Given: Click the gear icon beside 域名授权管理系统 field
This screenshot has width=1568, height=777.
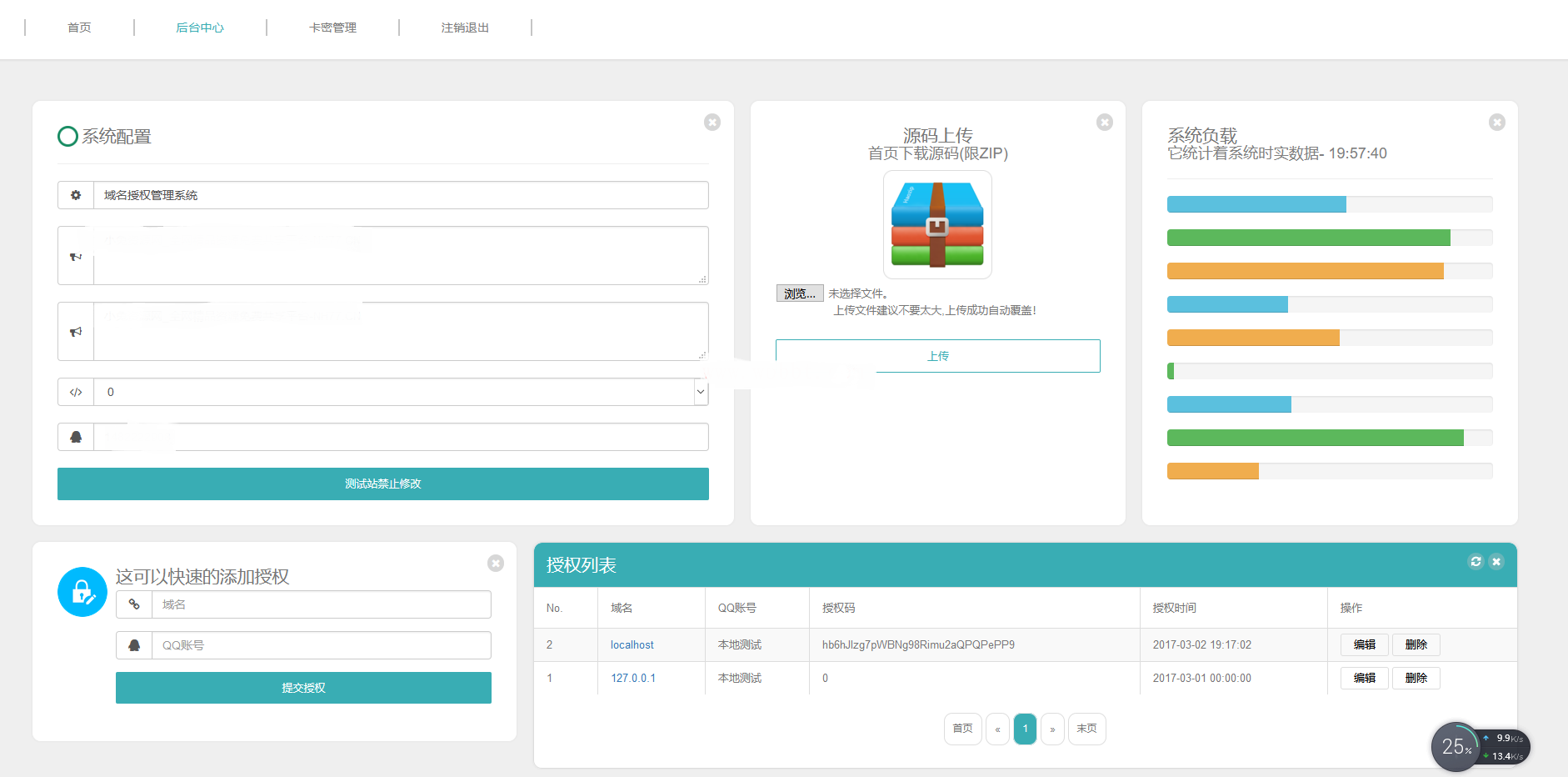Looking at the screenshot, I should click(75, 194).
